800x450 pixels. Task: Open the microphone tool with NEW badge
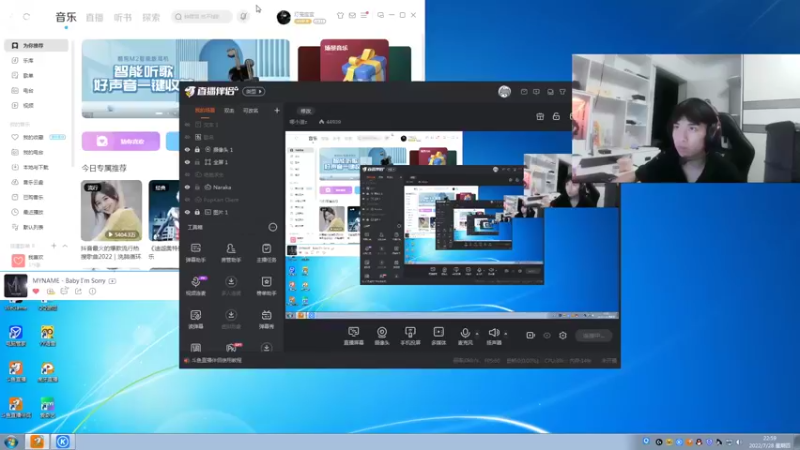click(196, 286)
